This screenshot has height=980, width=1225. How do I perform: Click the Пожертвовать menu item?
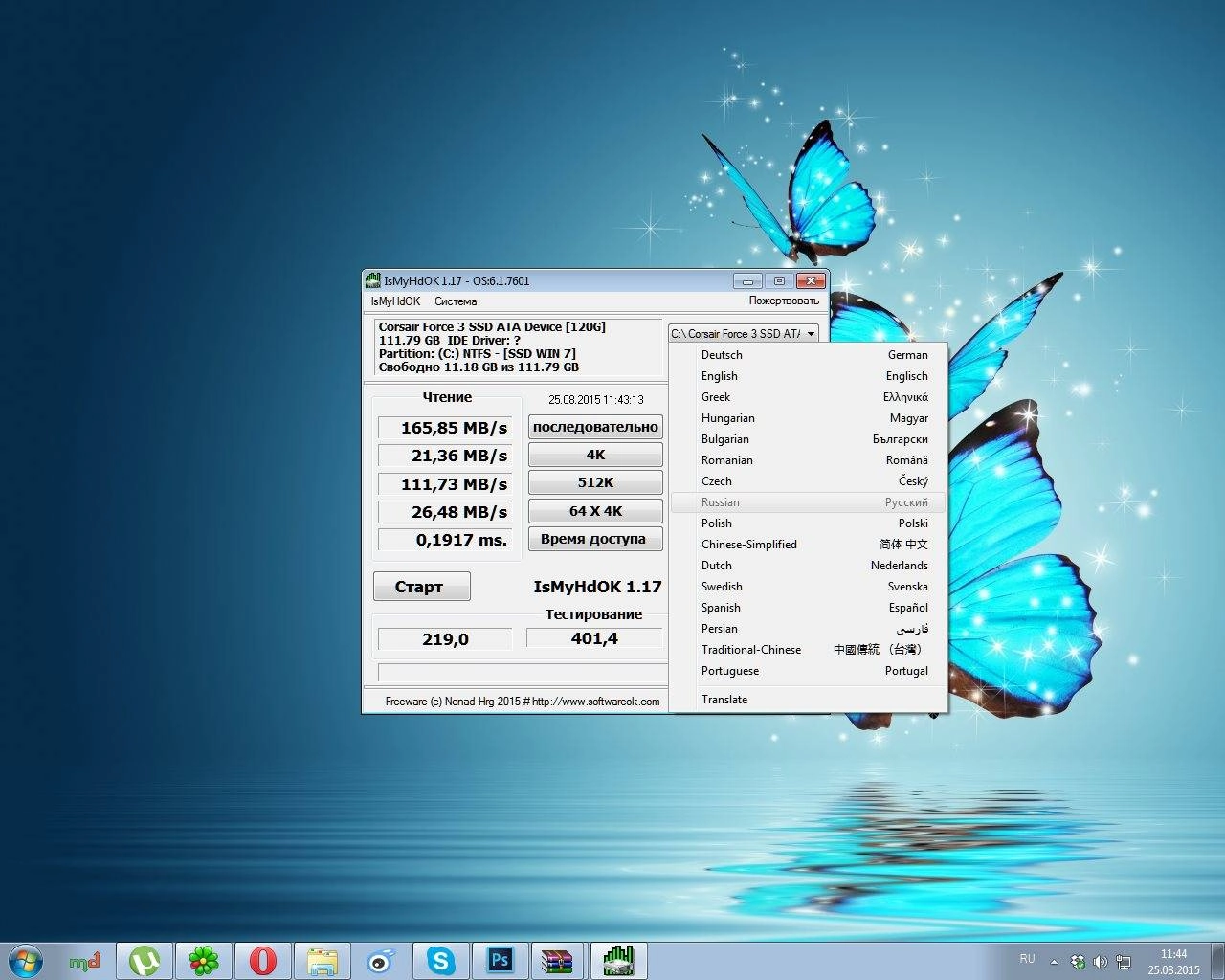[x=784, y=301]
